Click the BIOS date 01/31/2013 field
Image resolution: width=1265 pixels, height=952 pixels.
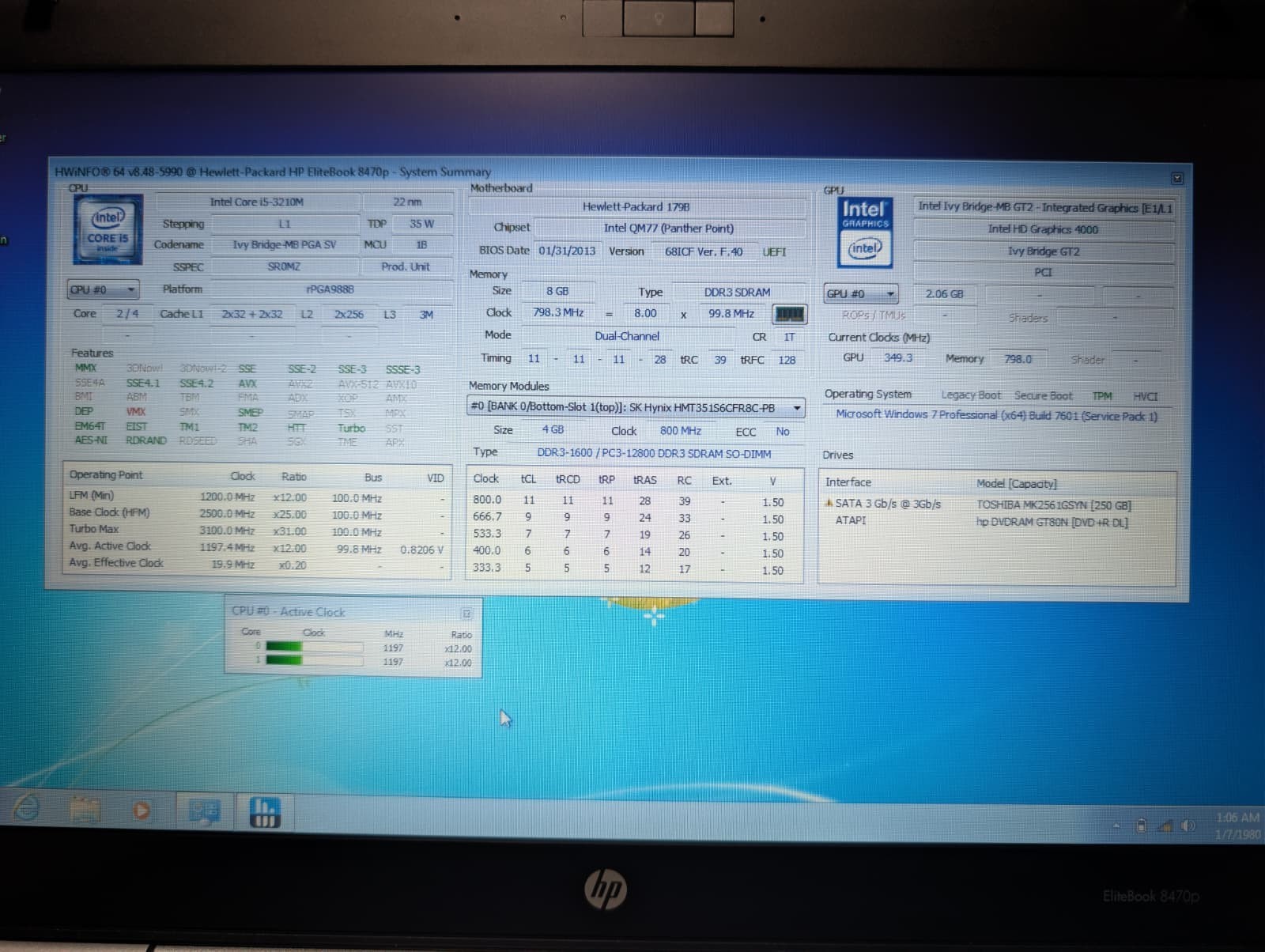point(567,251)
